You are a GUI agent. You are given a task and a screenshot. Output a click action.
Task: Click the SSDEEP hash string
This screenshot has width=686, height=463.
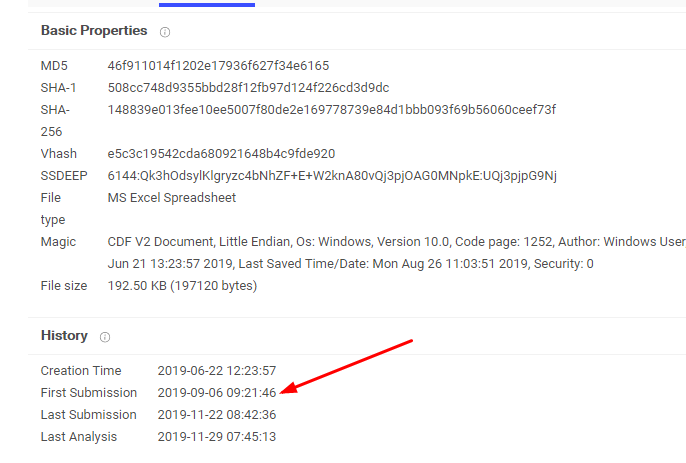tap(332, 176)
